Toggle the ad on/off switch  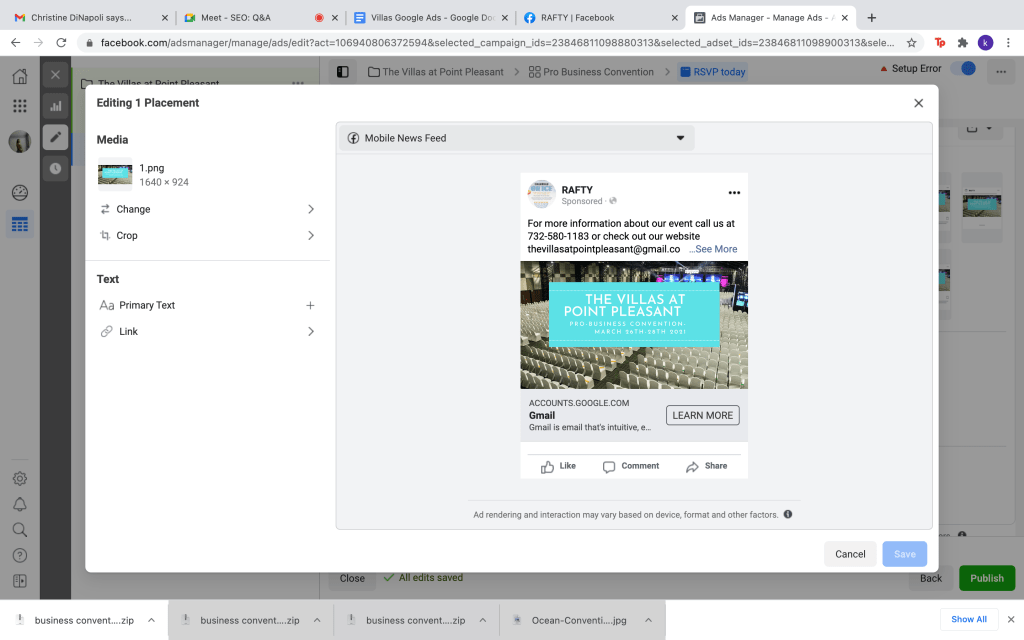click(x=964, y=69)
